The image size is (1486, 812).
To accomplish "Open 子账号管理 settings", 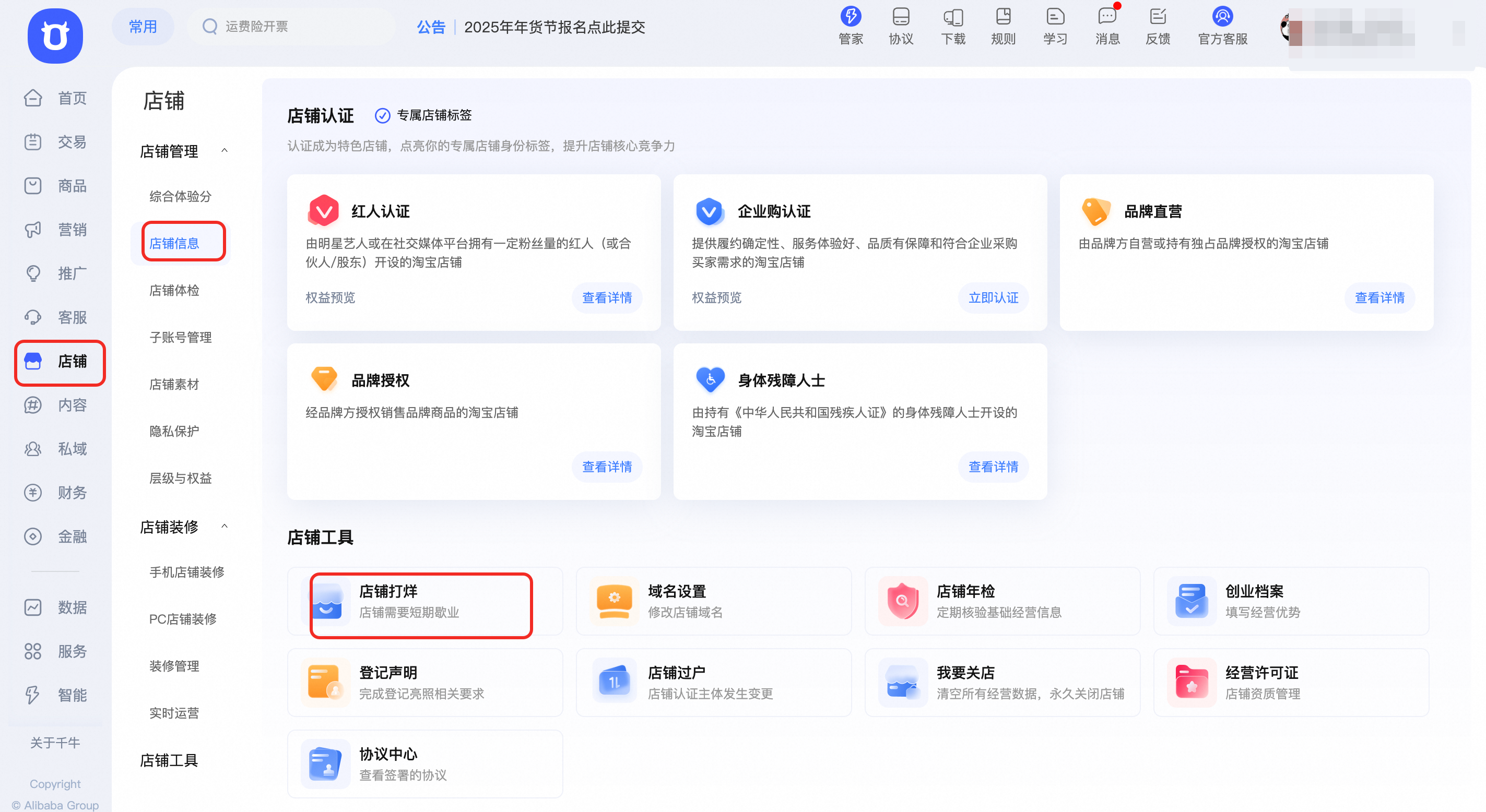I will pyautogui.click(x=180, y=337).
